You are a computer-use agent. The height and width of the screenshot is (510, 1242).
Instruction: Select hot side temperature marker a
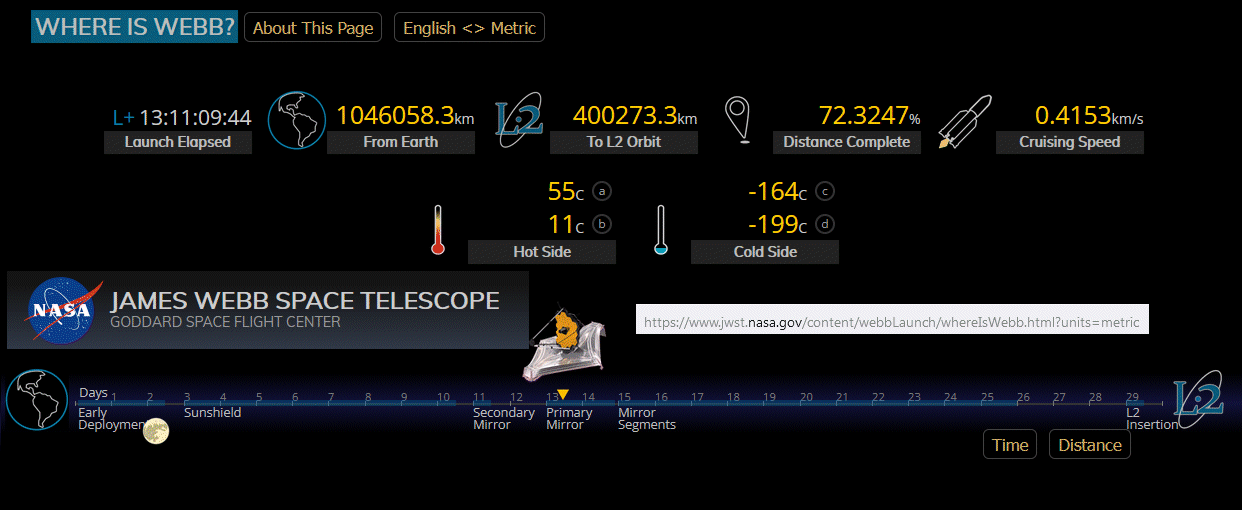pyautogui.click(x=601, y=191)
